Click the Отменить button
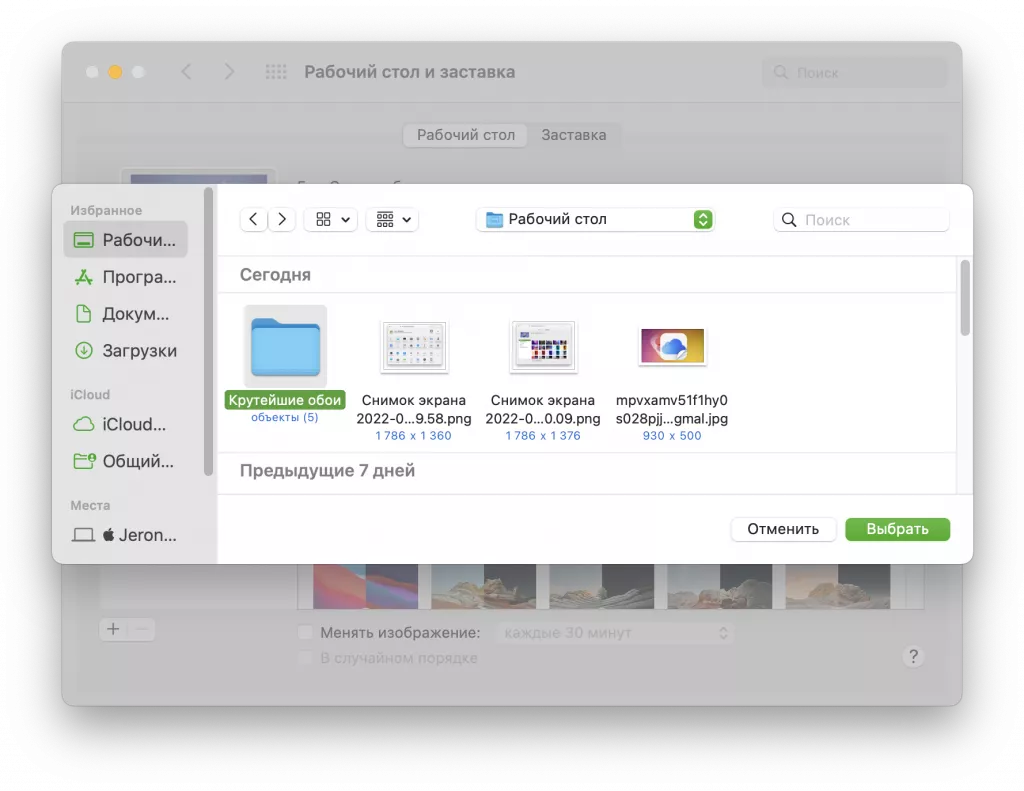The image size is (1024, 791). tap(783, 529)
